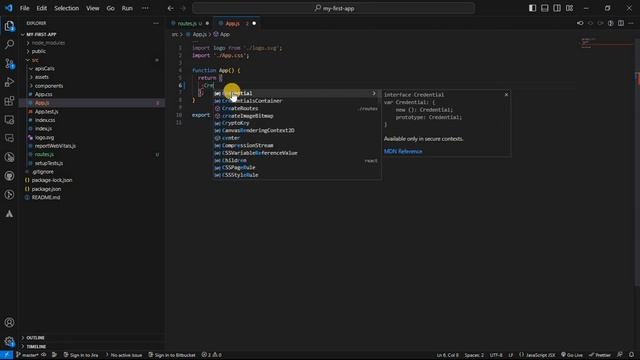
Task: Toggle the secondary side bar layout icon
Action: coord(557,8)
